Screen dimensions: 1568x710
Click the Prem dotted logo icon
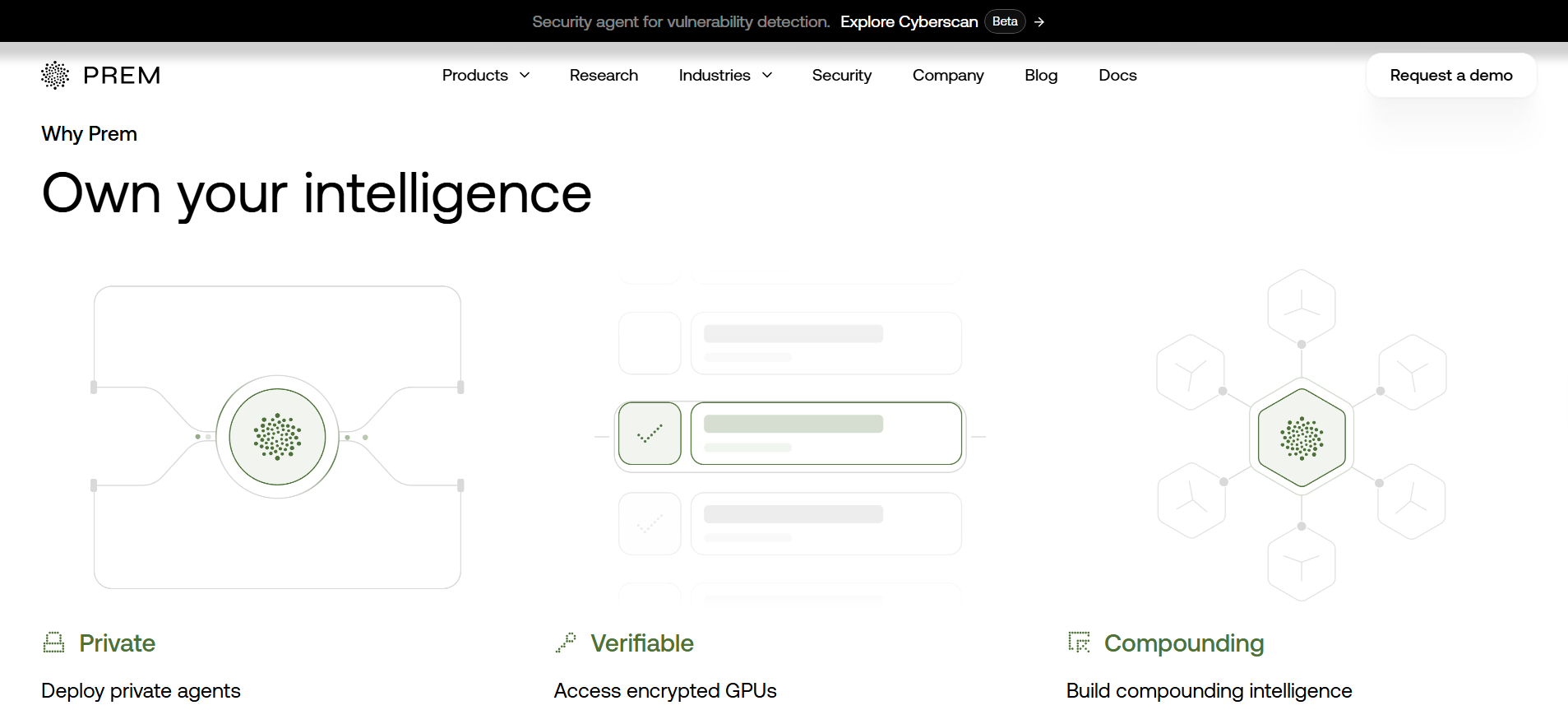pyautogui.click(x=55, y=75)
